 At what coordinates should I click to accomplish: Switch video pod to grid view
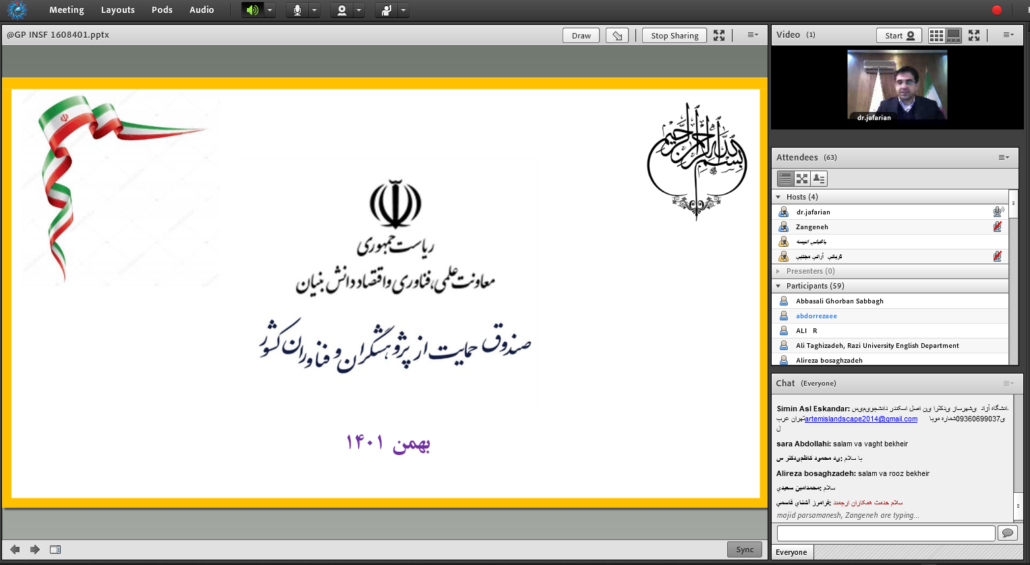[937, 35]
